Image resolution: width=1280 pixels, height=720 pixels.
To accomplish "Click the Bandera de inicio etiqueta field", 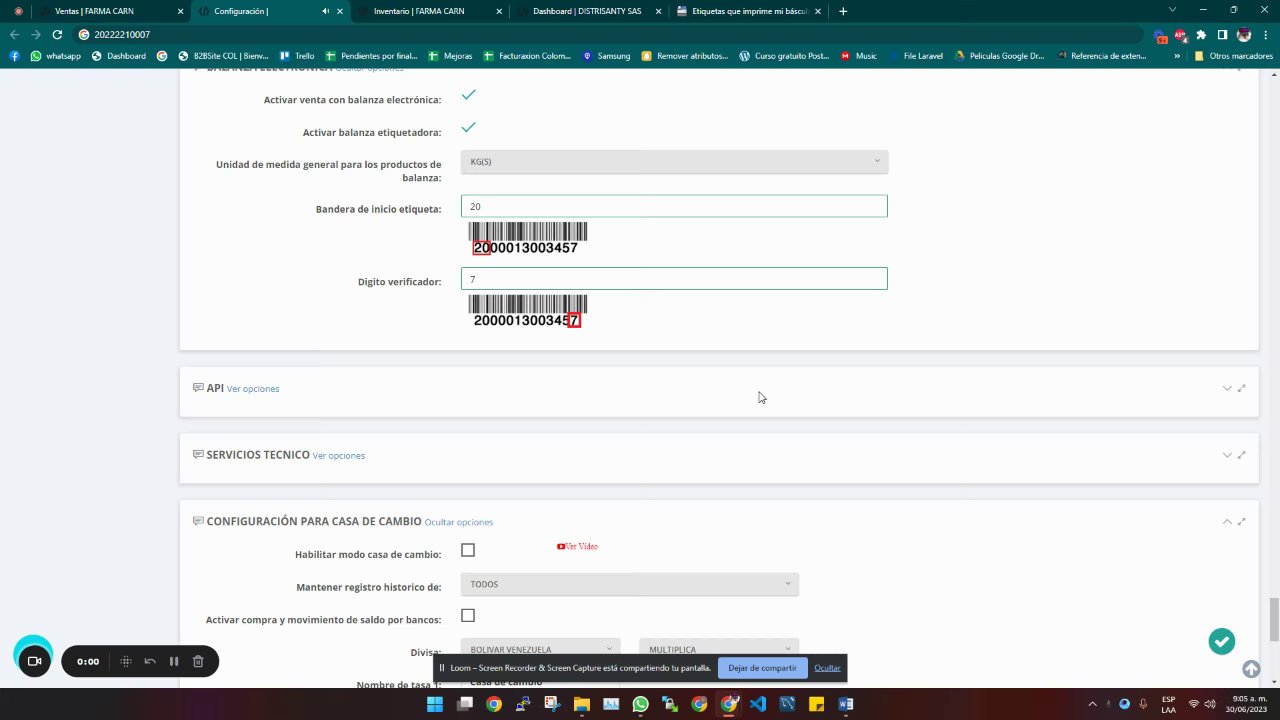I will pos(674,206).
